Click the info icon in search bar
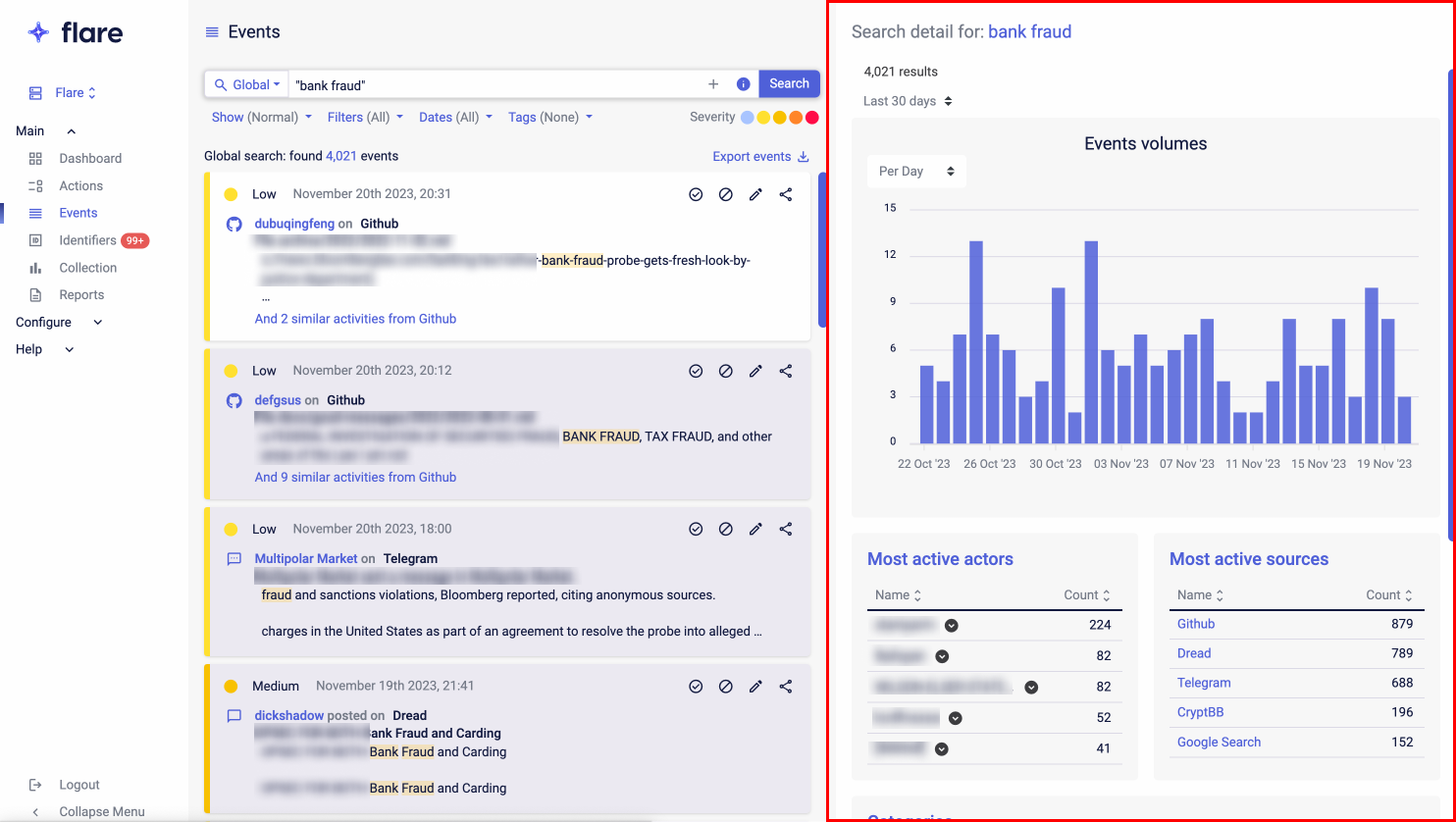 tap(743, 84)
